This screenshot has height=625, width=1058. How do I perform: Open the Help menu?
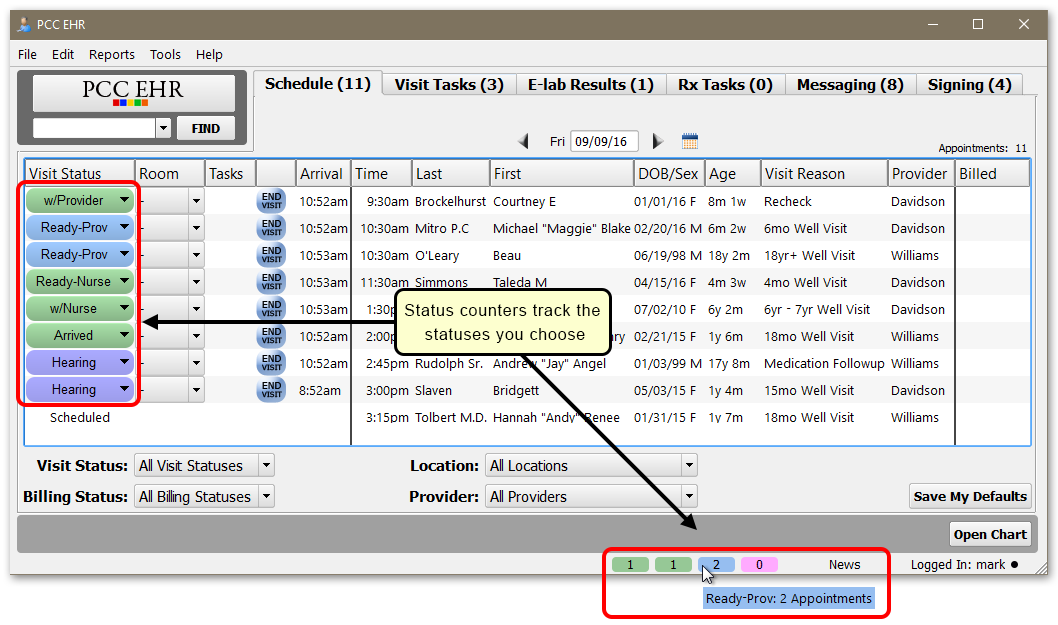point(209,55)
